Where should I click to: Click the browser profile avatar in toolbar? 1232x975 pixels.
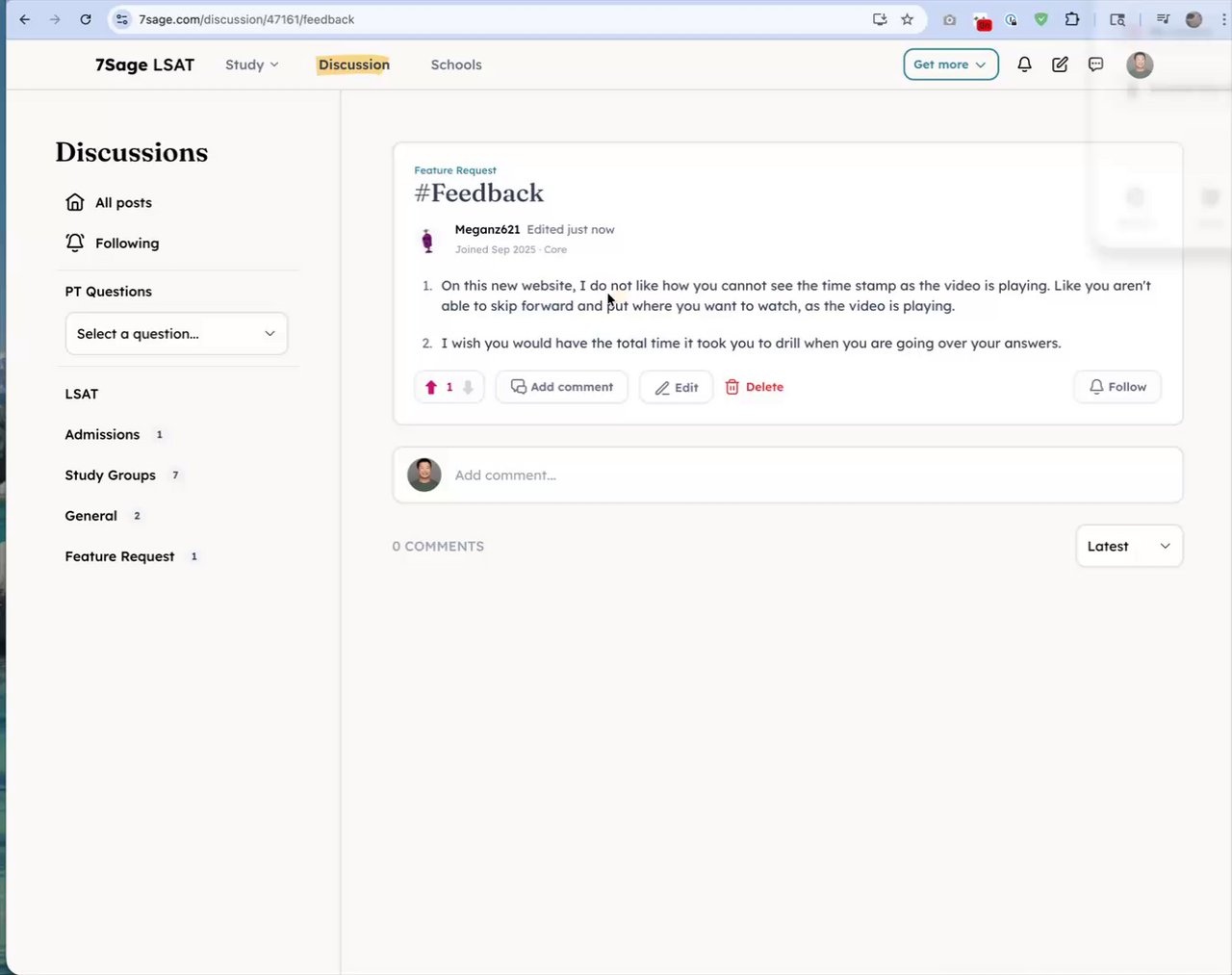[1193, 19]
